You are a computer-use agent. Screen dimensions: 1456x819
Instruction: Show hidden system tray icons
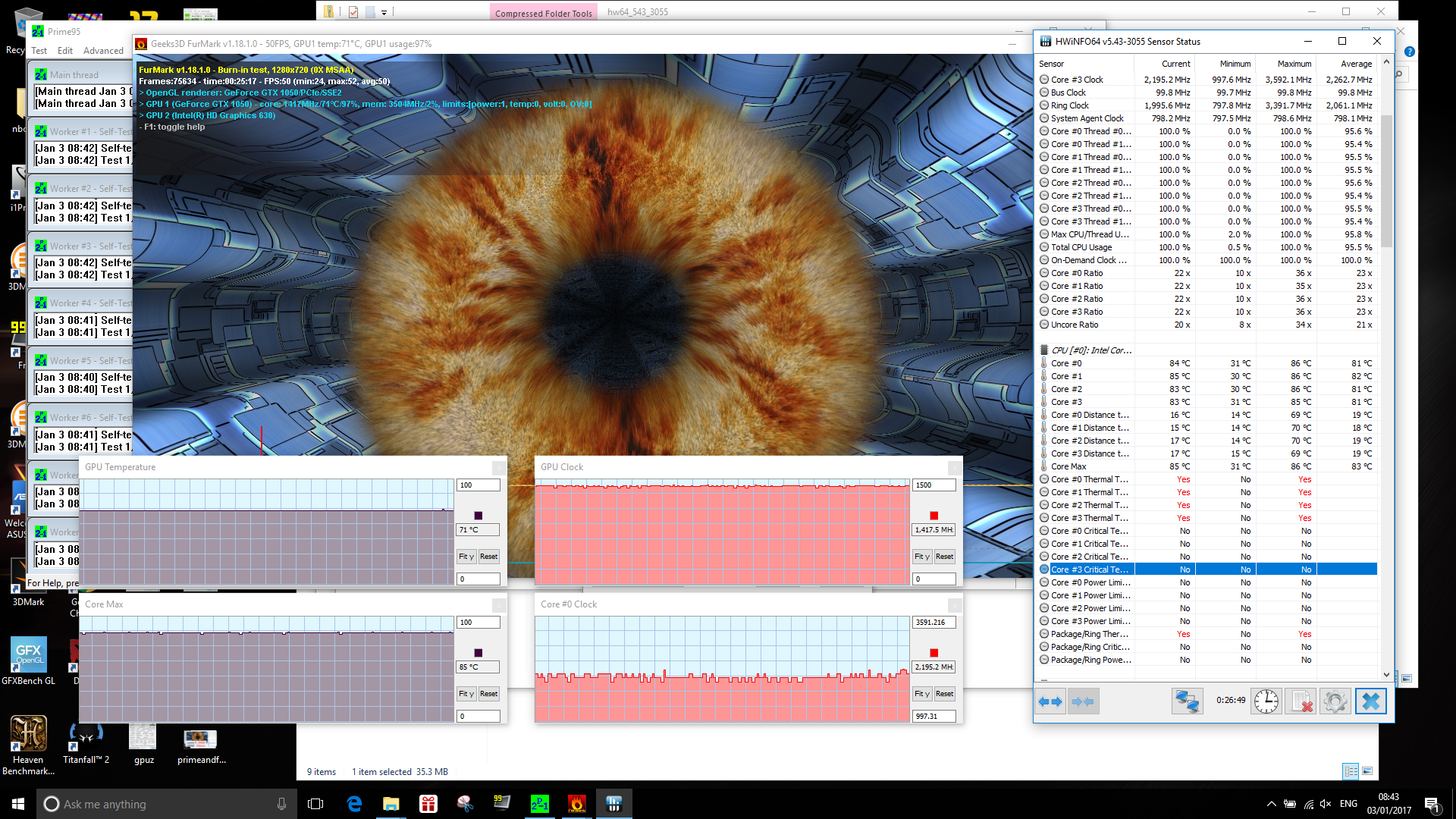[x=1271, y=804]
